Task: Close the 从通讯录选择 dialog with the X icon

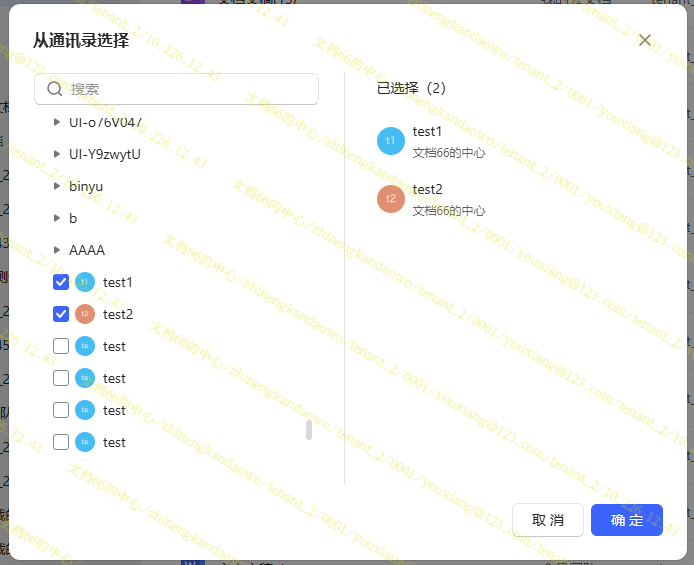Action: pos(645,40)
